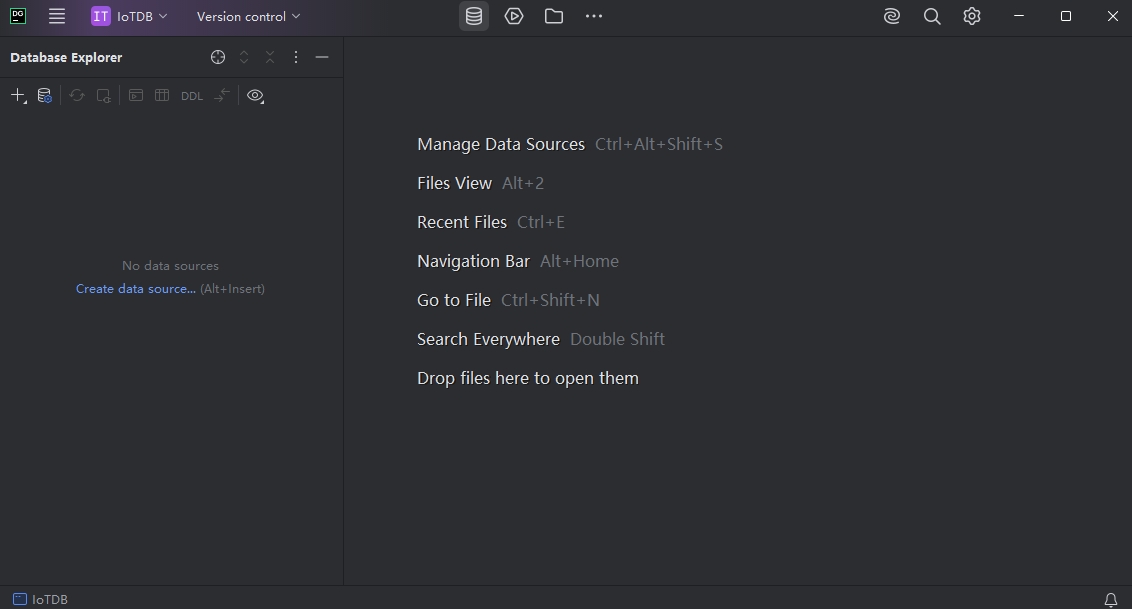The image size is (1132, 609).
Task: Open notifications bell in status bar
Action: coord(1110,599)
